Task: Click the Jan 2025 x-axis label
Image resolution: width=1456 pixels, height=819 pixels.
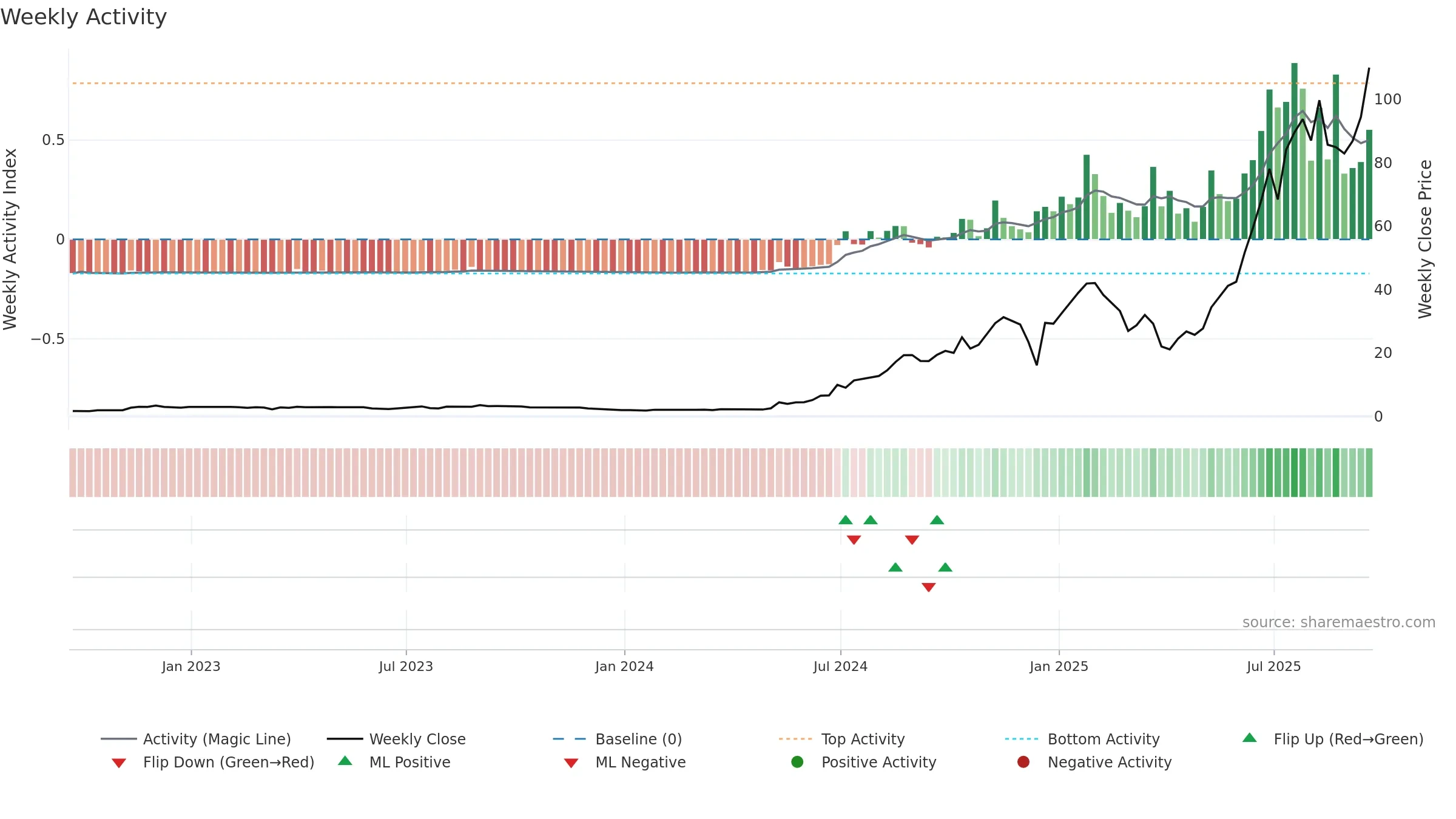Action: [1059, 666]
